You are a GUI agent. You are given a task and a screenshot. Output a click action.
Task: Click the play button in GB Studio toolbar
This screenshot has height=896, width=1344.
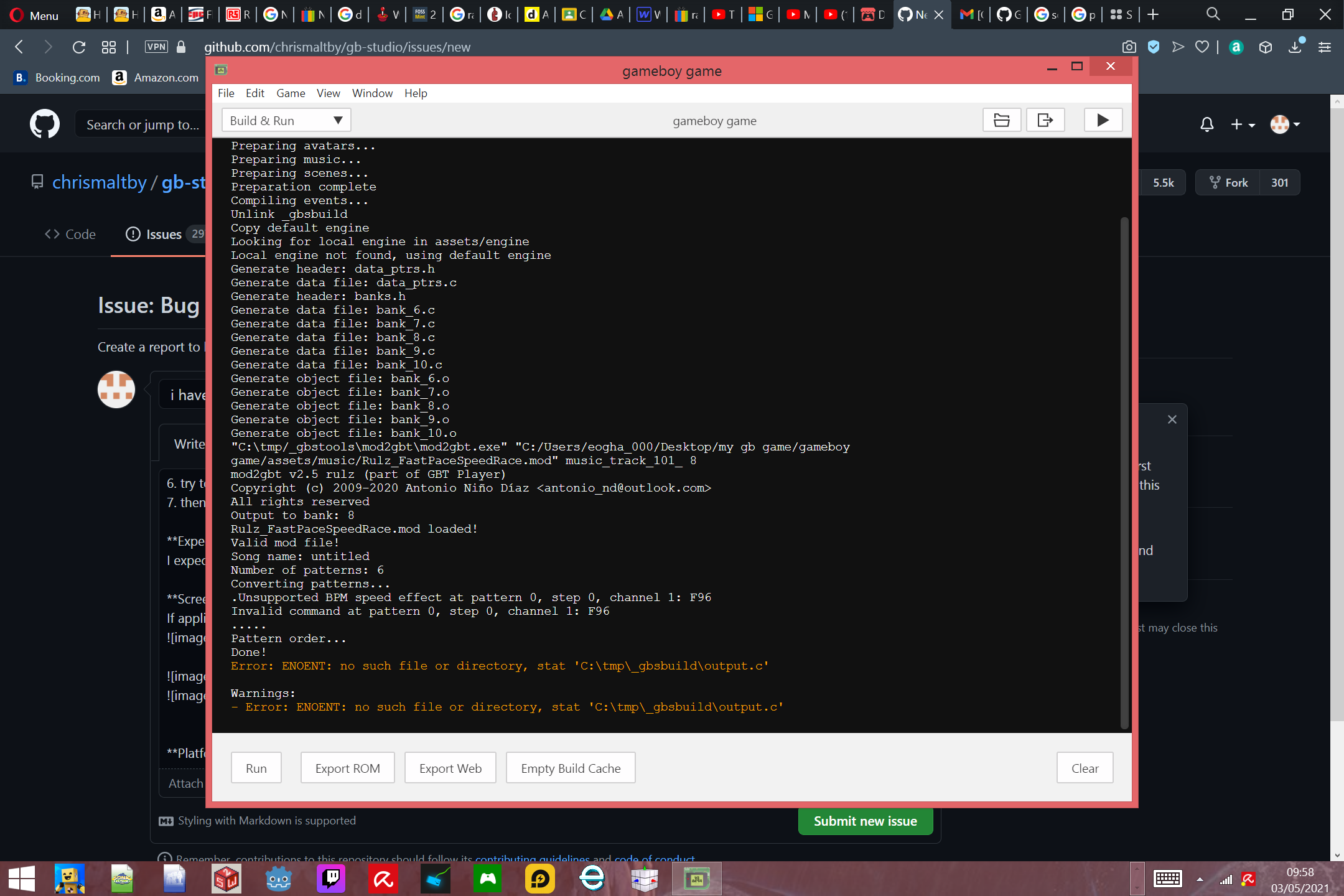(1103, 120)
